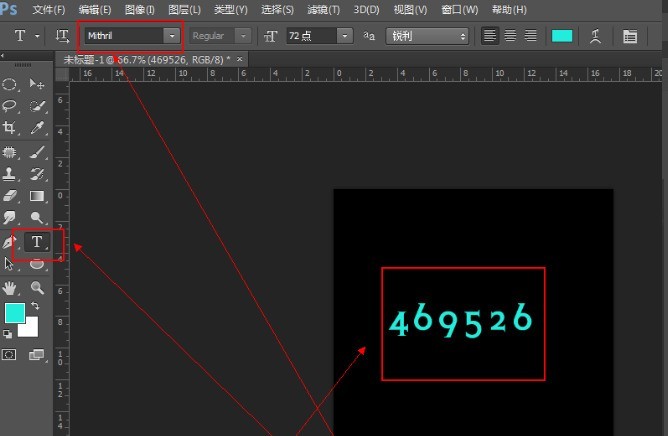
Task: Open the 3D(D) menu
Action: coord(366,9)
